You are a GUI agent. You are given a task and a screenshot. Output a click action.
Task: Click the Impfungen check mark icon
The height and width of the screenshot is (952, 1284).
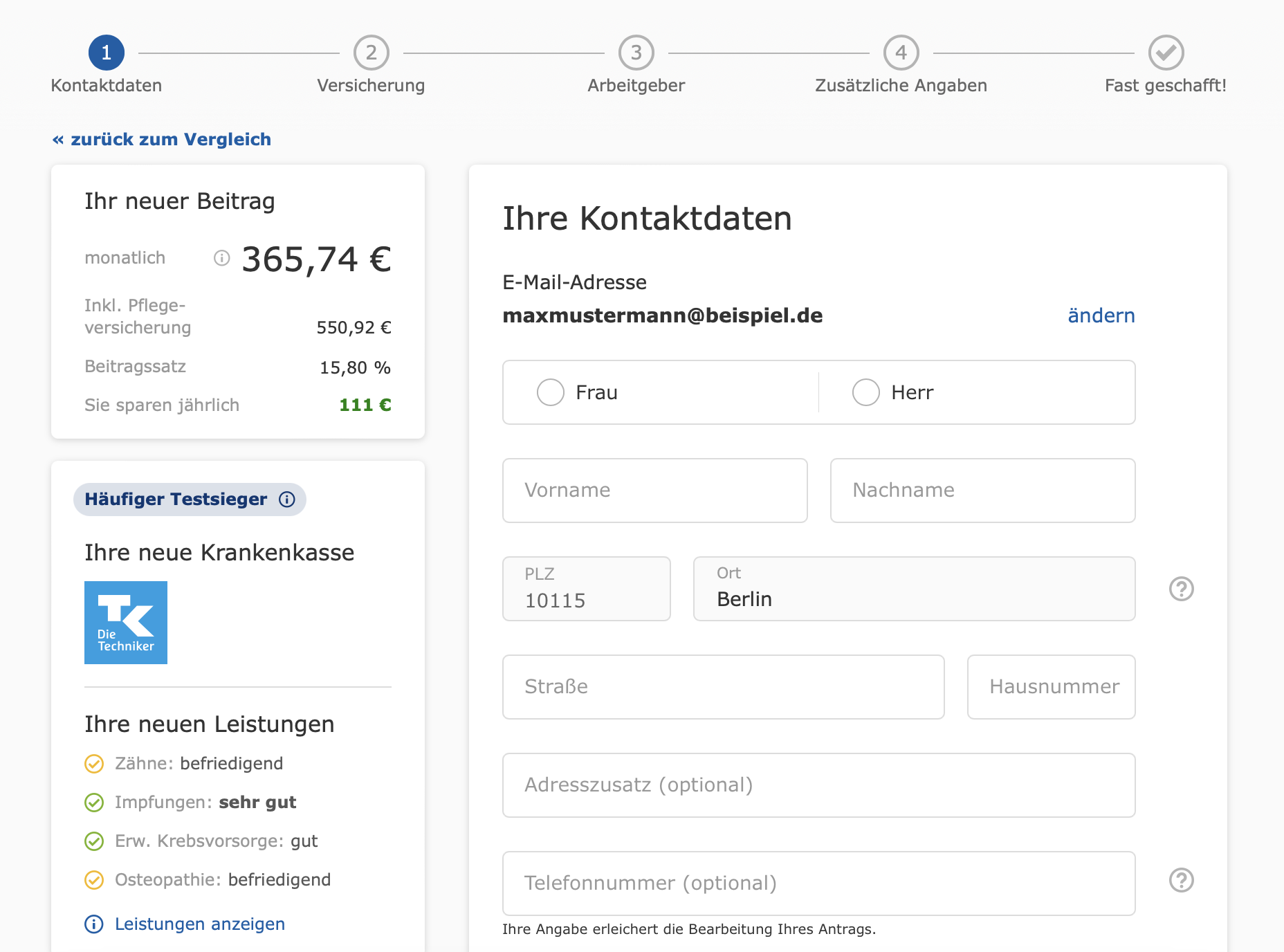tap(94, 803)
